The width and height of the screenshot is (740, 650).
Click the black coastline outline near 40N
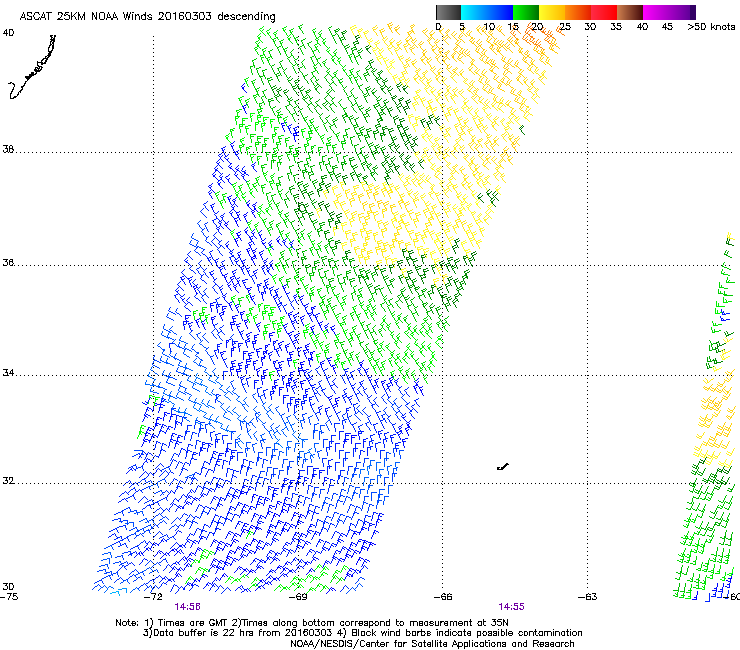pos(32,67)
